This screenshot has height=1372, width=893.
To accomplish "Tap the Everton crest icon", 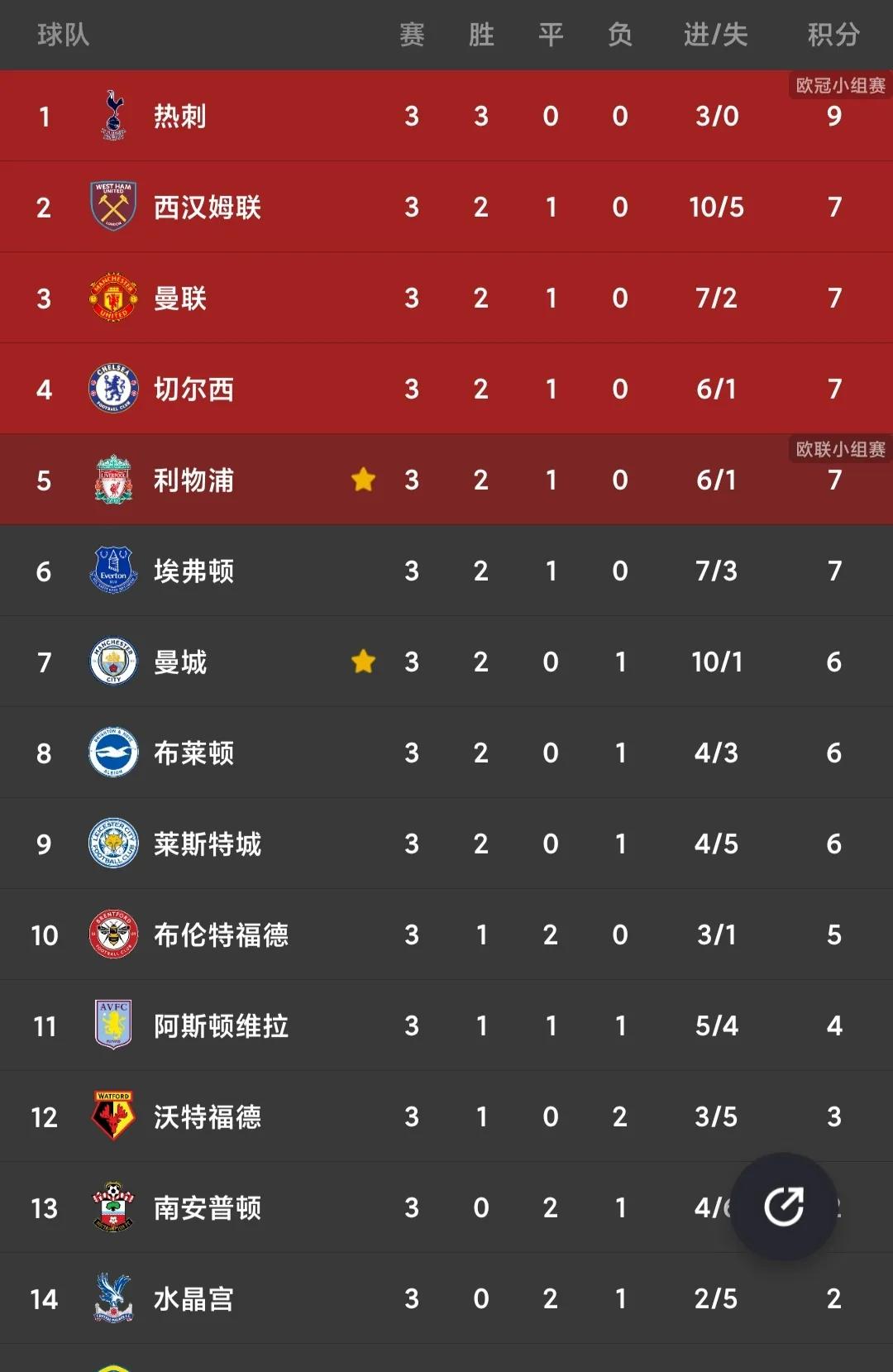I will pyautogui.click(x=113, y=571).
